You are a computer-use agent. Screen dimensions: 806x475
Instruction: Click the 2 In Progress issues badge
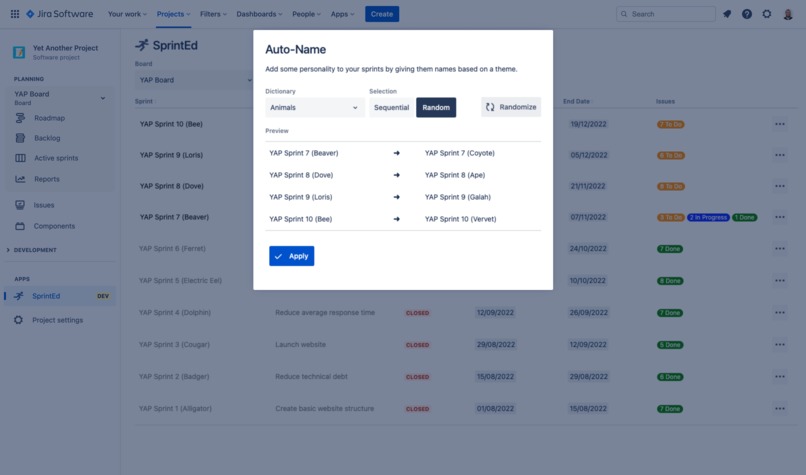pos(708,217)
